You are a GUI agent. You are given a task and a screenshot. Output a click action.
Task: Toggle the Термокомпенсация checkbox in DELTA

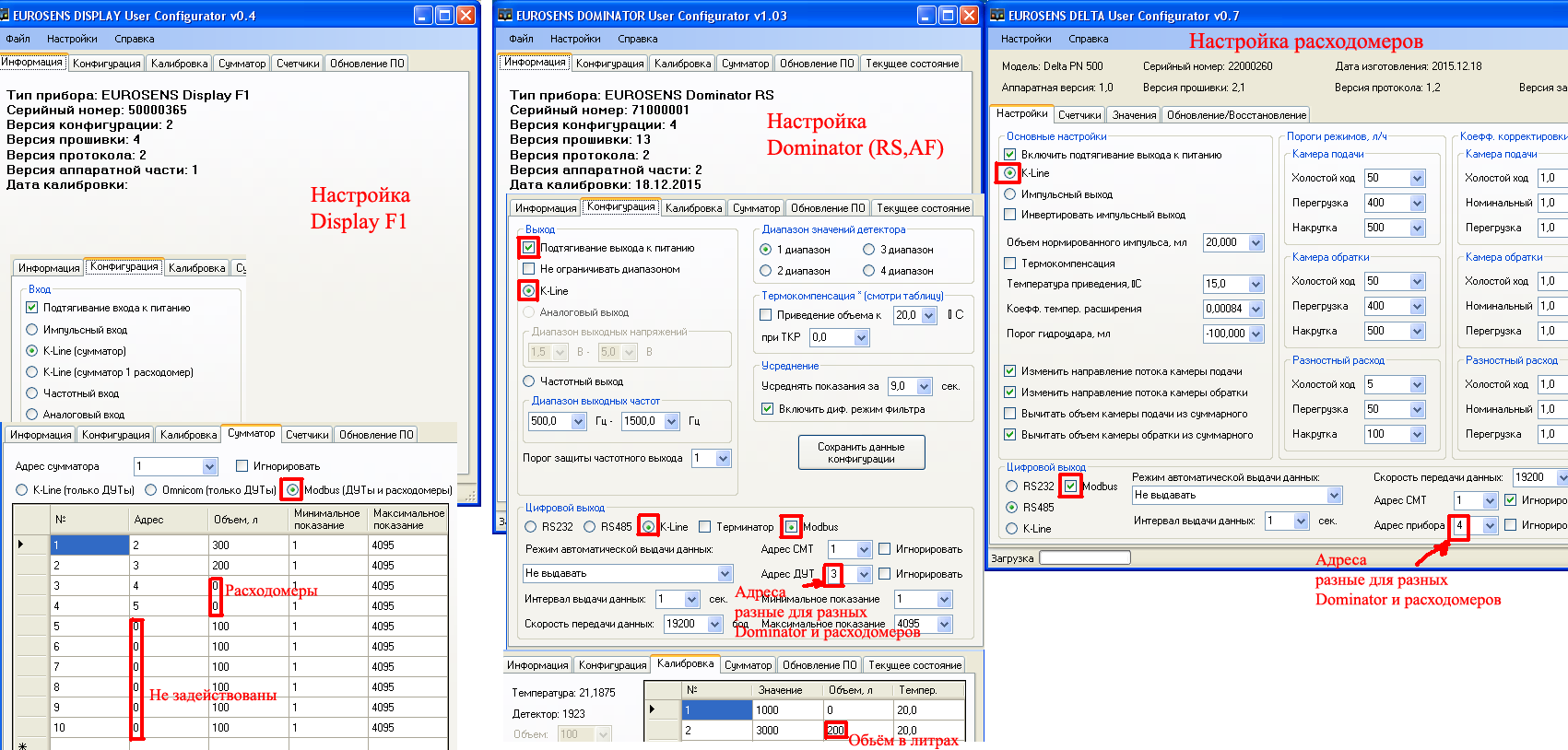point(1009,264)
